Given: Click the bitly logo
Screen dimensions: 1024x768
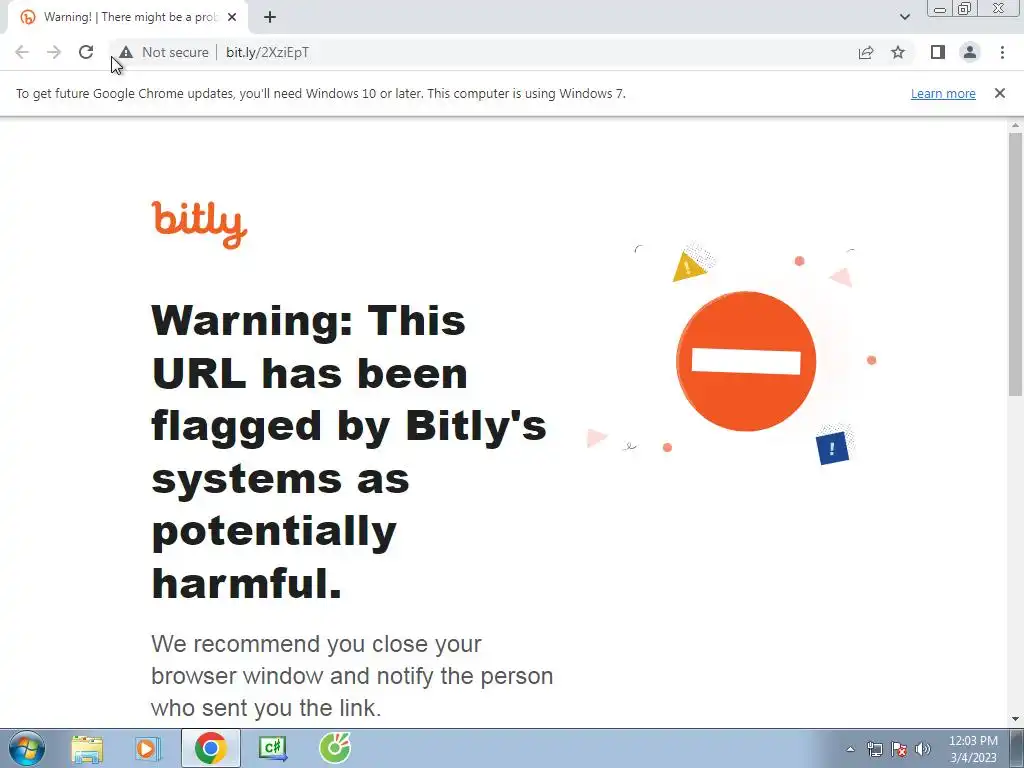Looking at the screenshot, I should (x=199, y=224).
